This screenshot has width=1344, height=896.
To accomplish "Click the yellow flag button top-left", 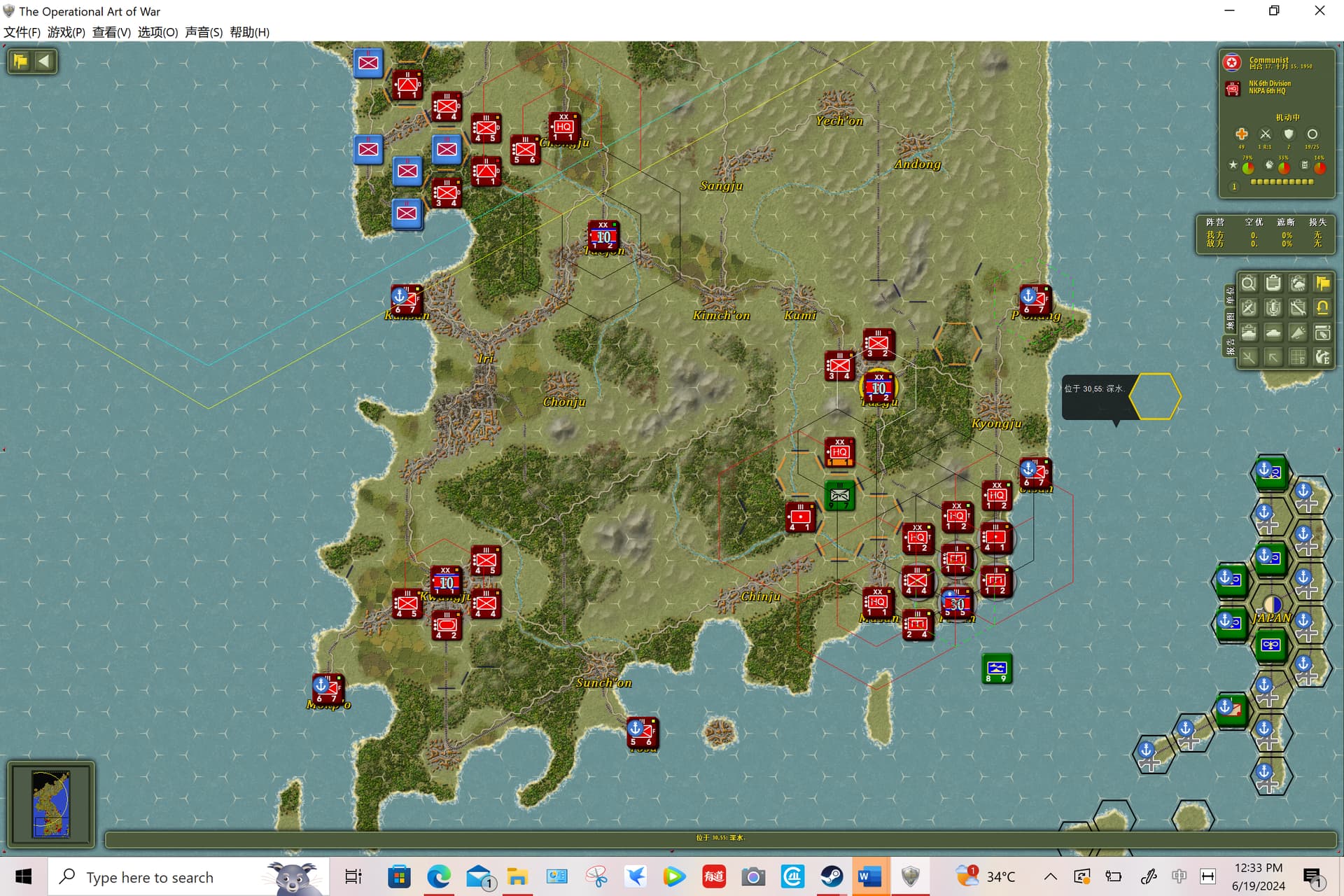I will (20, 61).
